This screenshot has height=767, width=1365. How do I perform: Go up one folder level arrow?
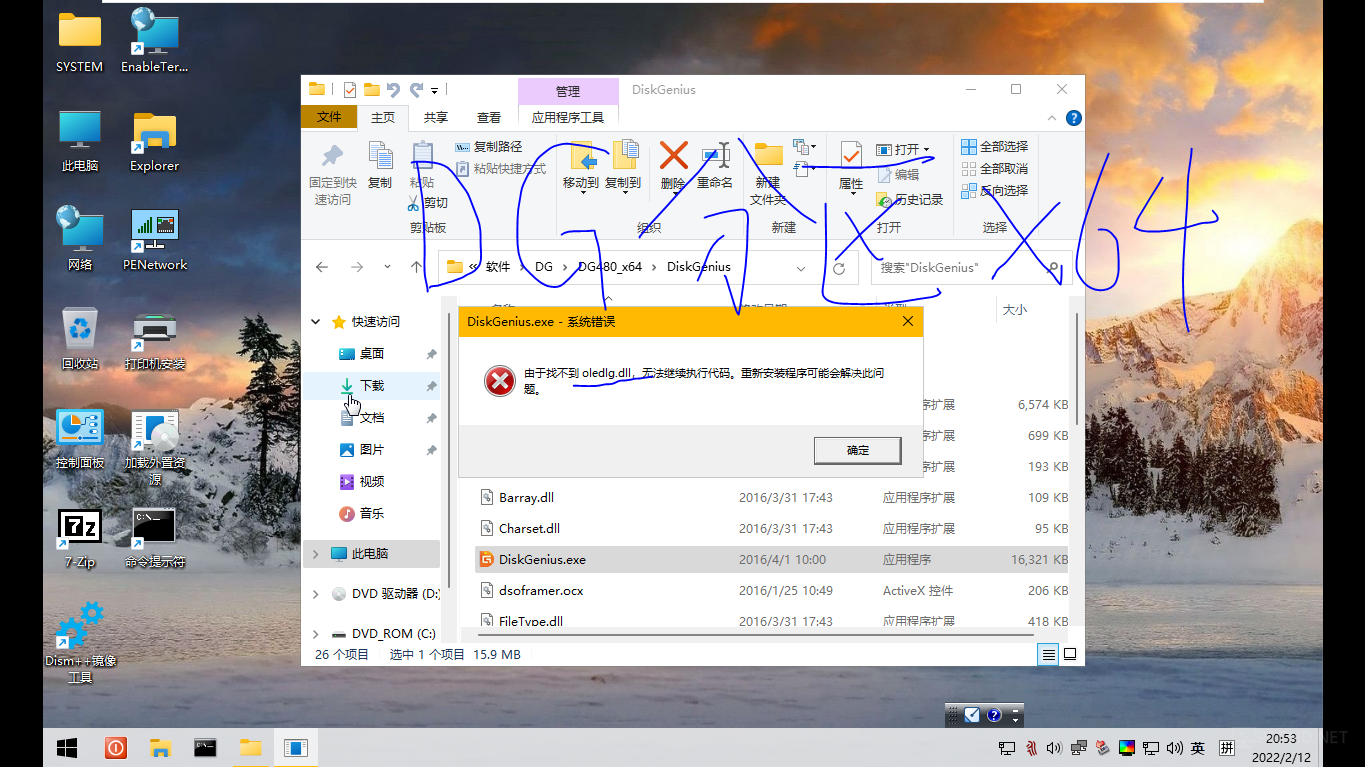[417, 267]
